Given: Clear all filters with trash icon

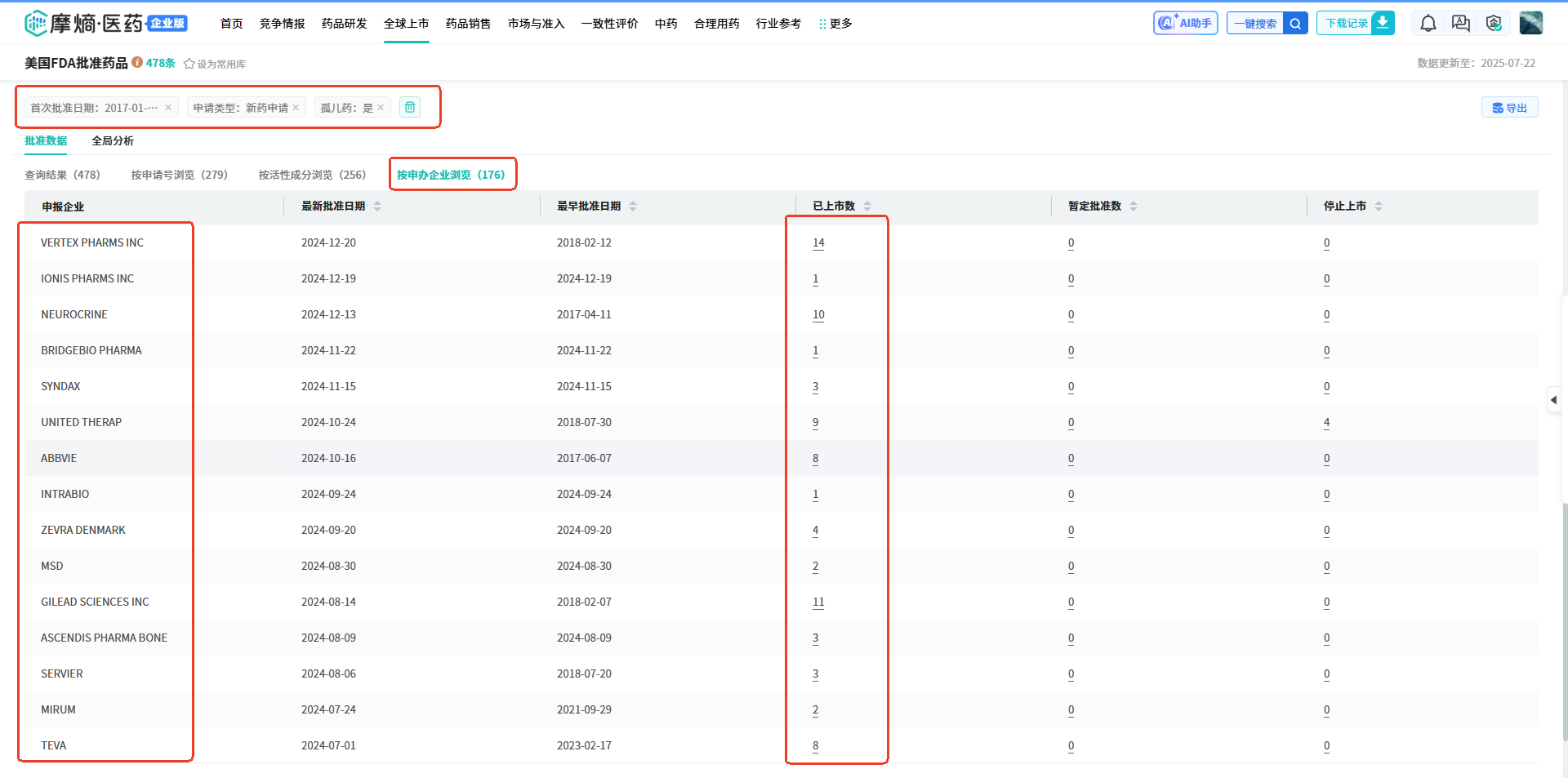Looking at the screenshot, I should [x=410, y=107].
